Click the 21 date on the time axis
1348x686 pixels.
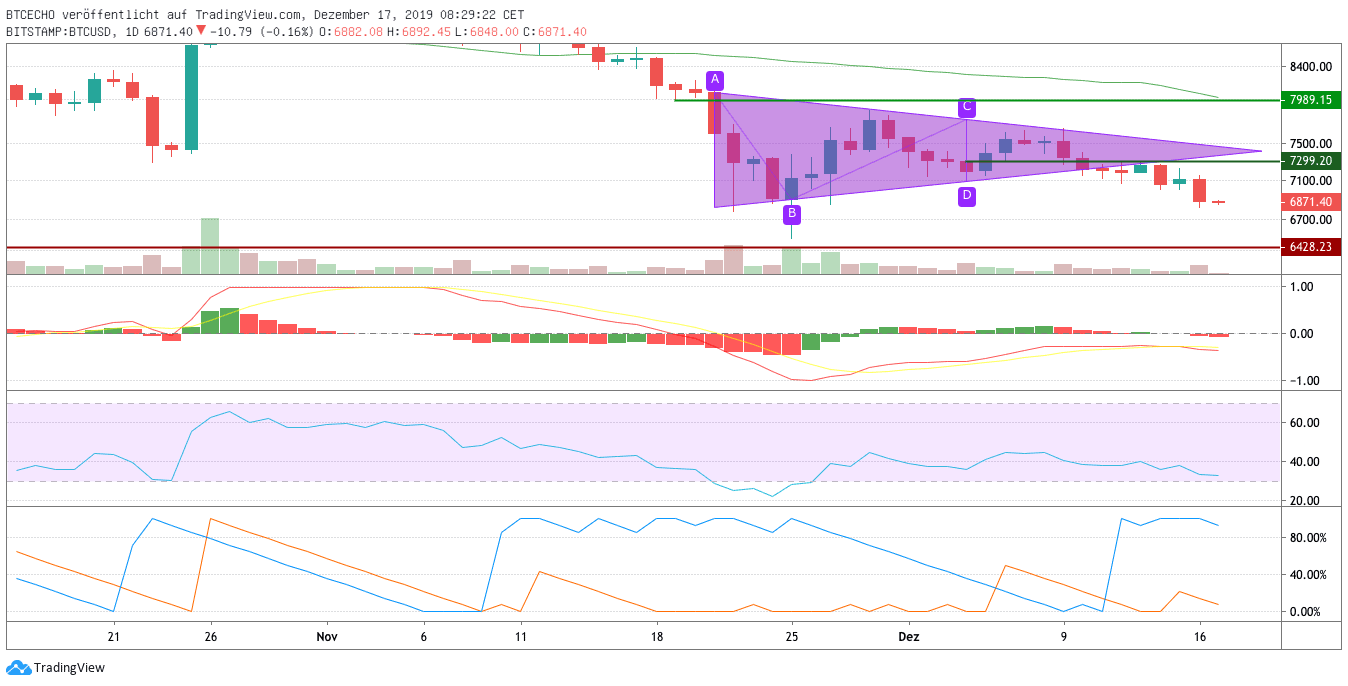(113, 636)
